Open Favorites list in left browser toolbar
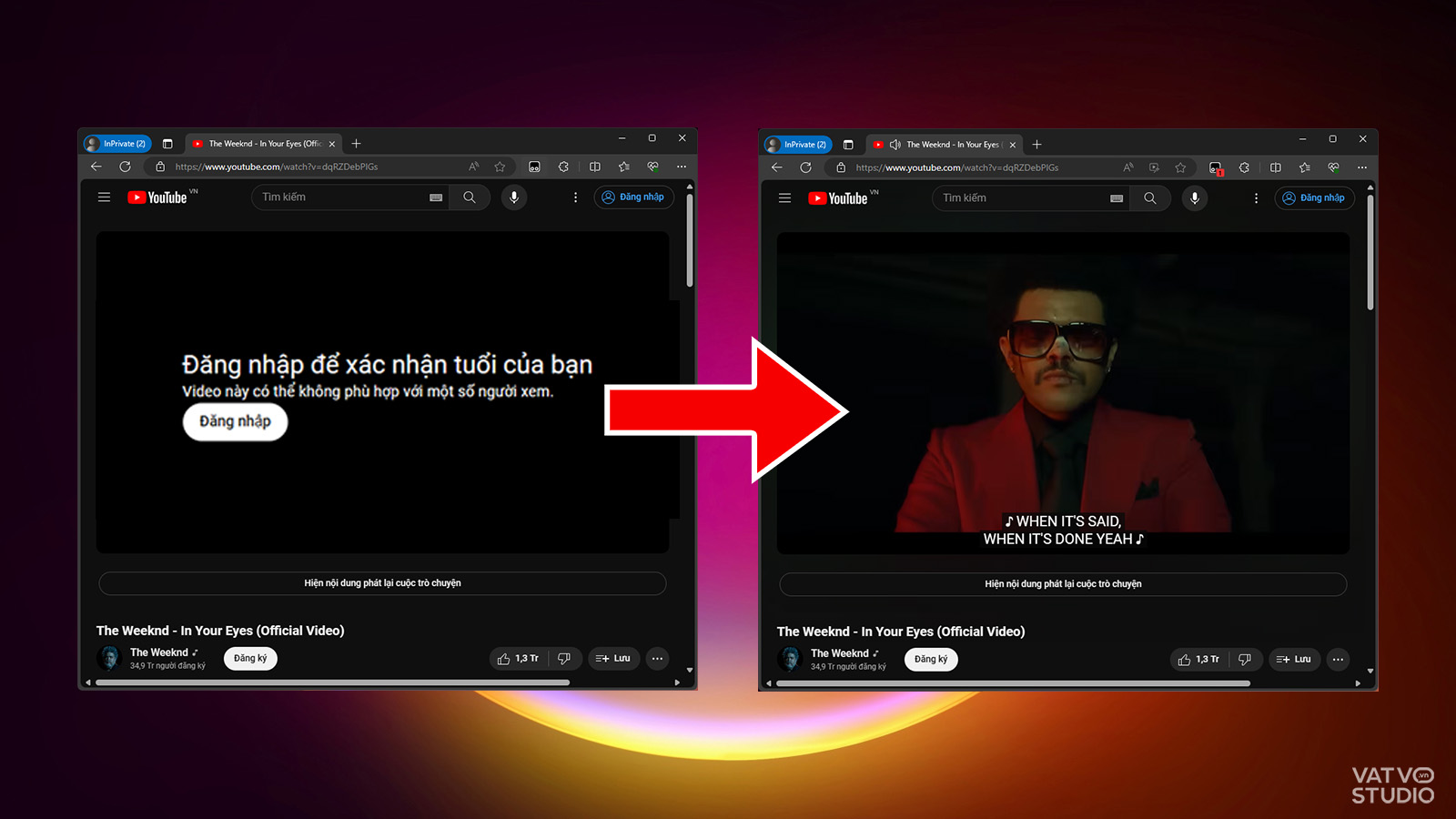The height and width of the screenshot is (819, 1456). point(623,167)
